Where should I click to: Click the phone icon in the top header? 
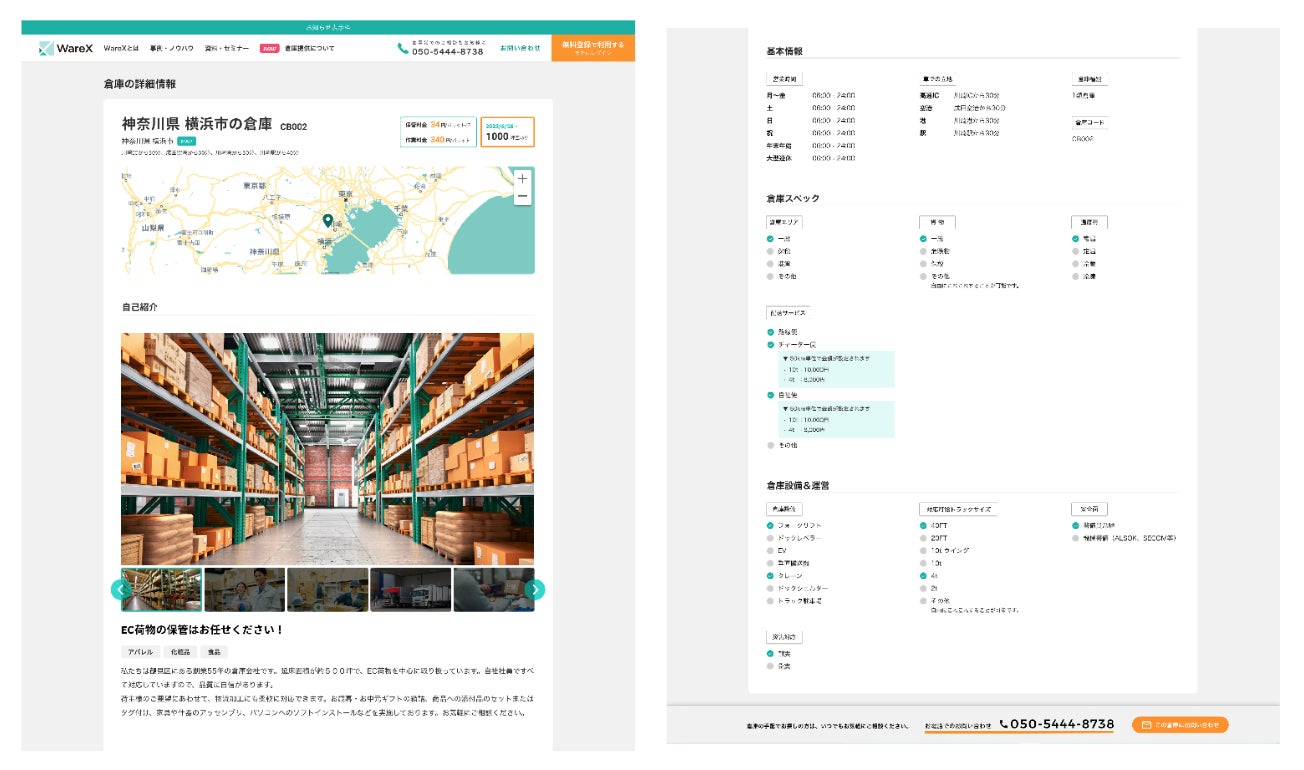pos(403,48)
